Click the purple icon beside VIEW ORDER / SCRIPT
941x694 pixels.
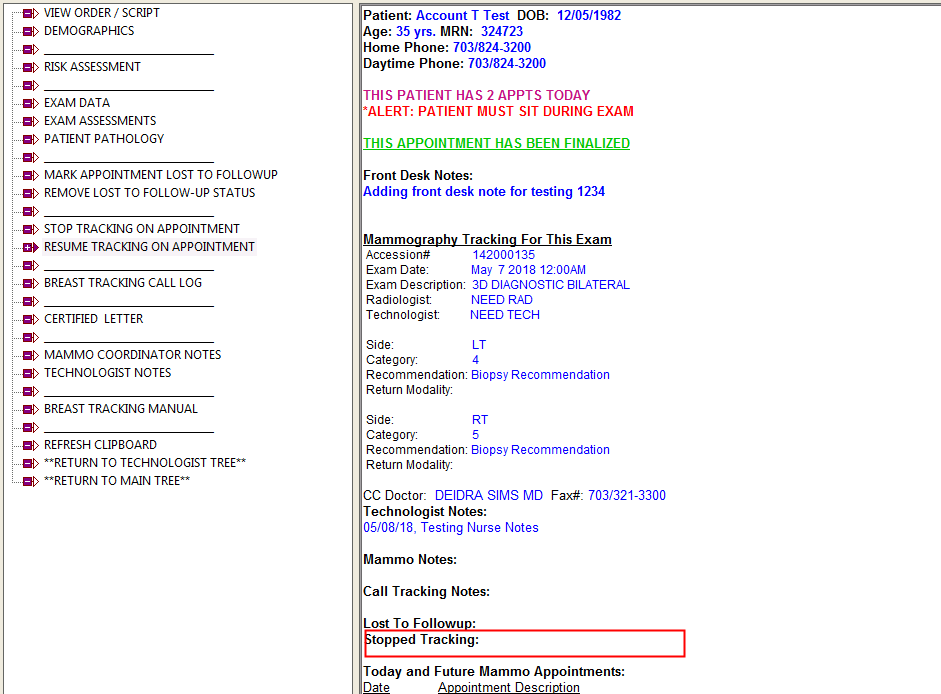(x=29, y=13)
